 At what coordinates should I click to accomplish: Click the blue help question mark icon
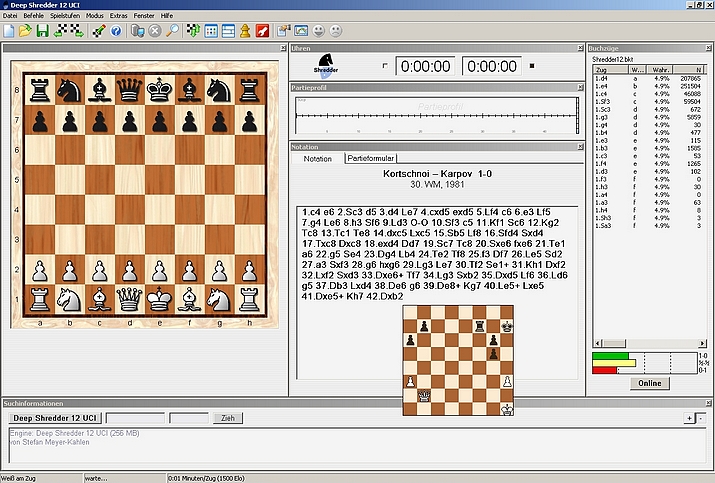coord(116,31)
